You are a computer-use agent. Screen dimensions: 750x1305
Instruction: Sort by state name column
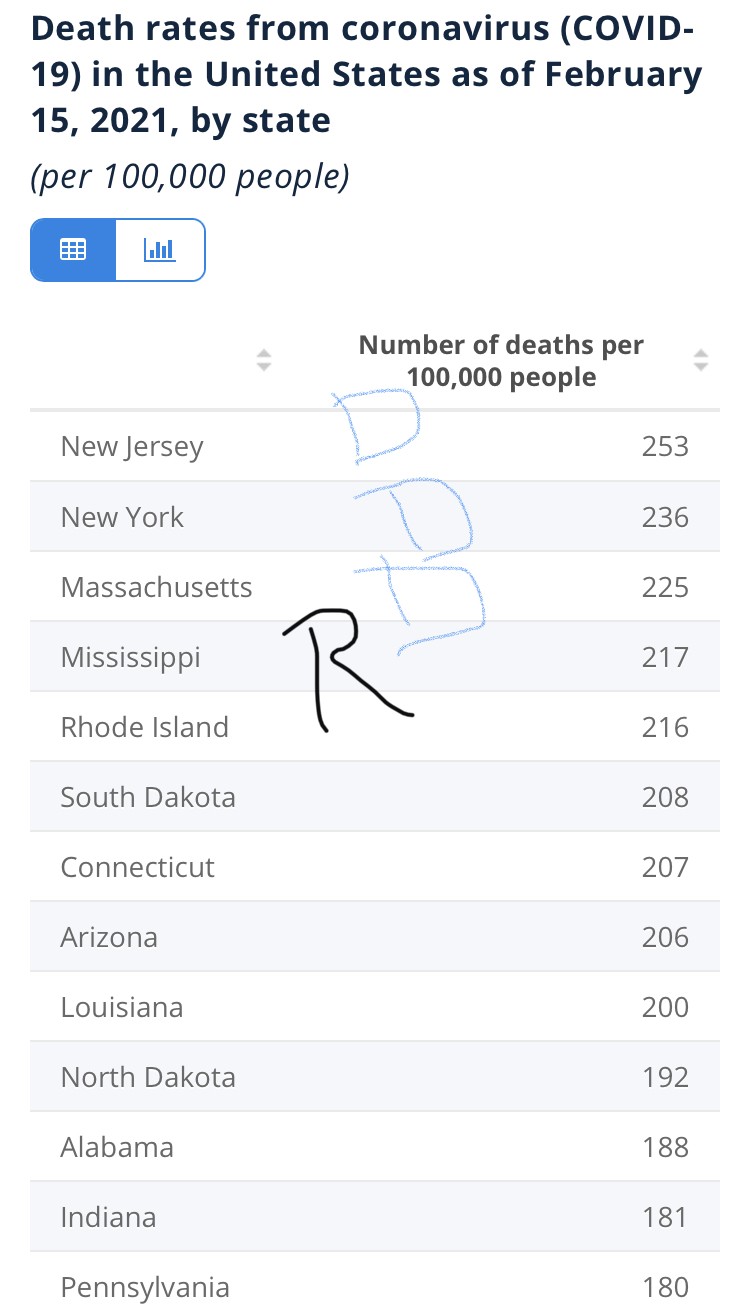tap(264, 360)
